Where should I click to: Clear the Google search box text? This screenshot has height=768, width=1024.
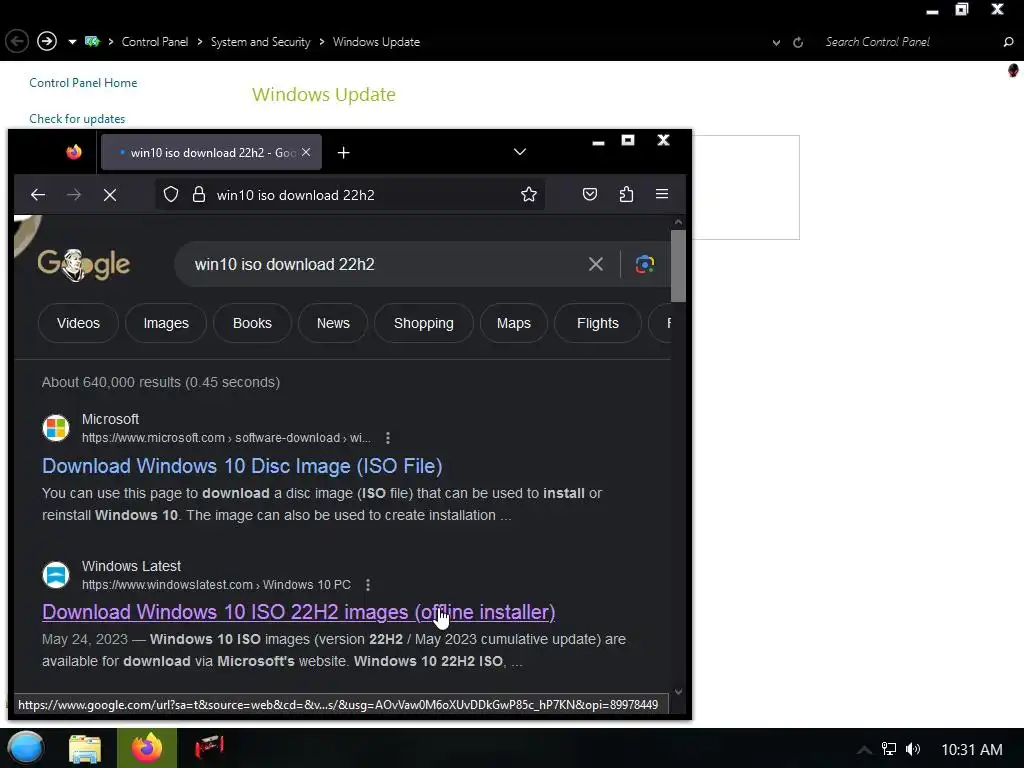596,264
